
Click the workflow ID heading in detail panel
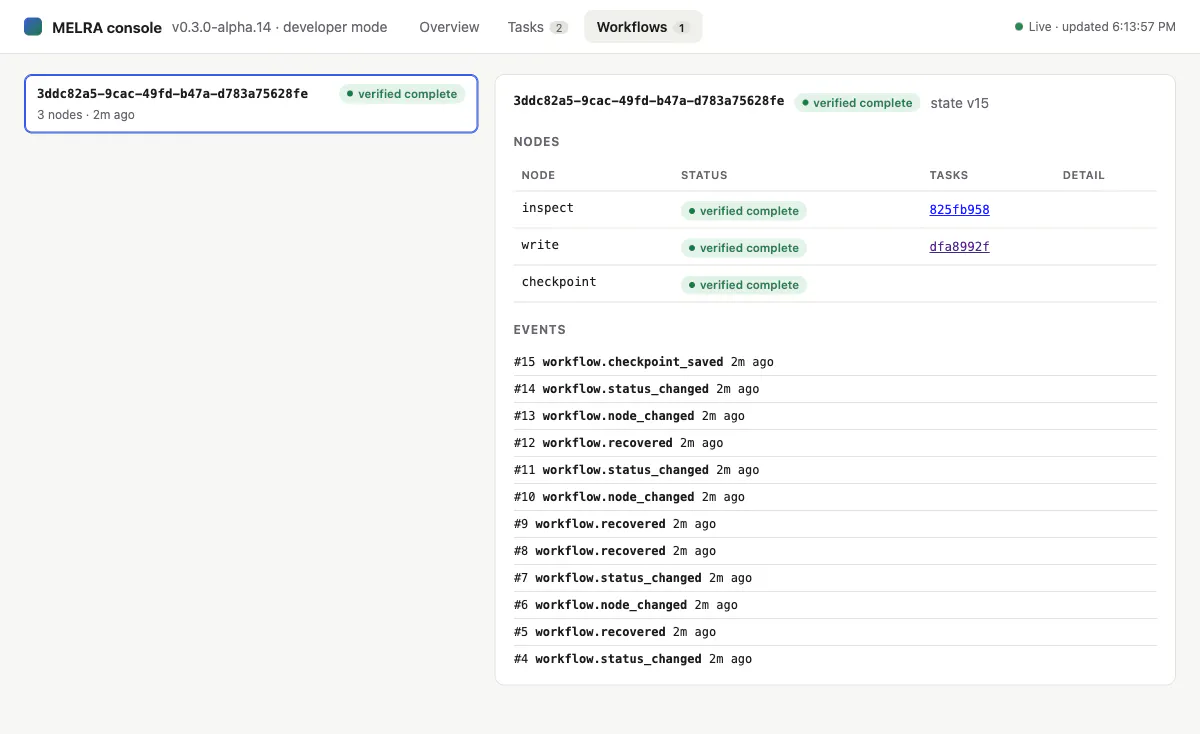[x=649, y=101]
